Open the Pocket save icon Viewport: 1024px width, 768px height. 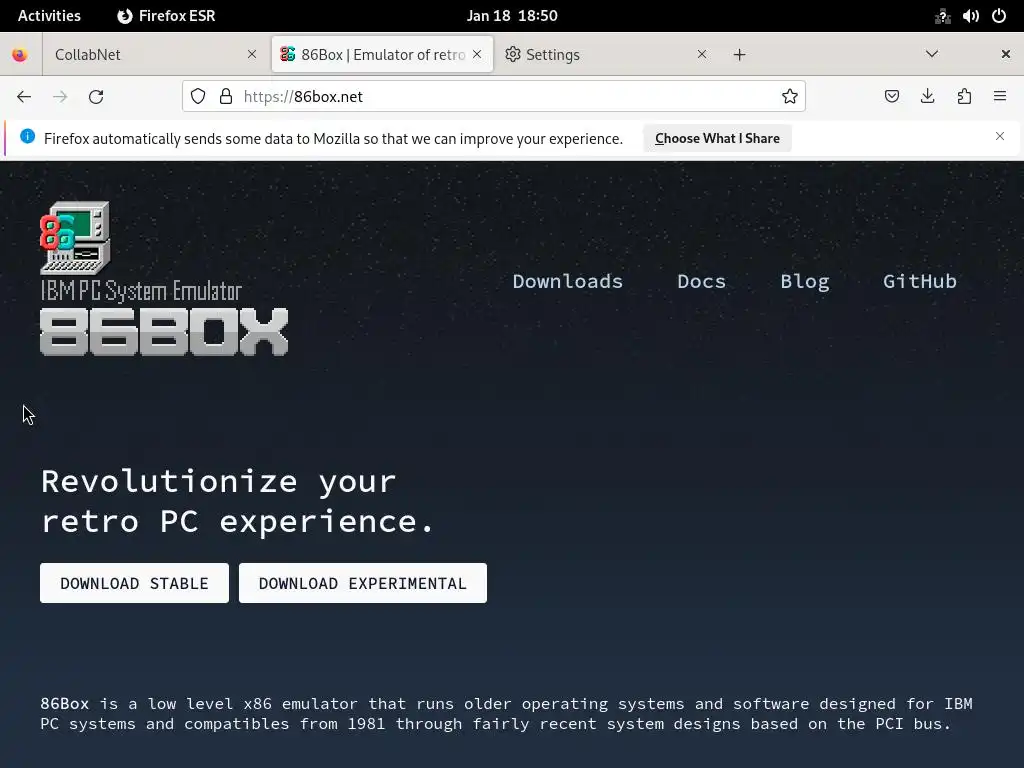click(x=891, y=97)
